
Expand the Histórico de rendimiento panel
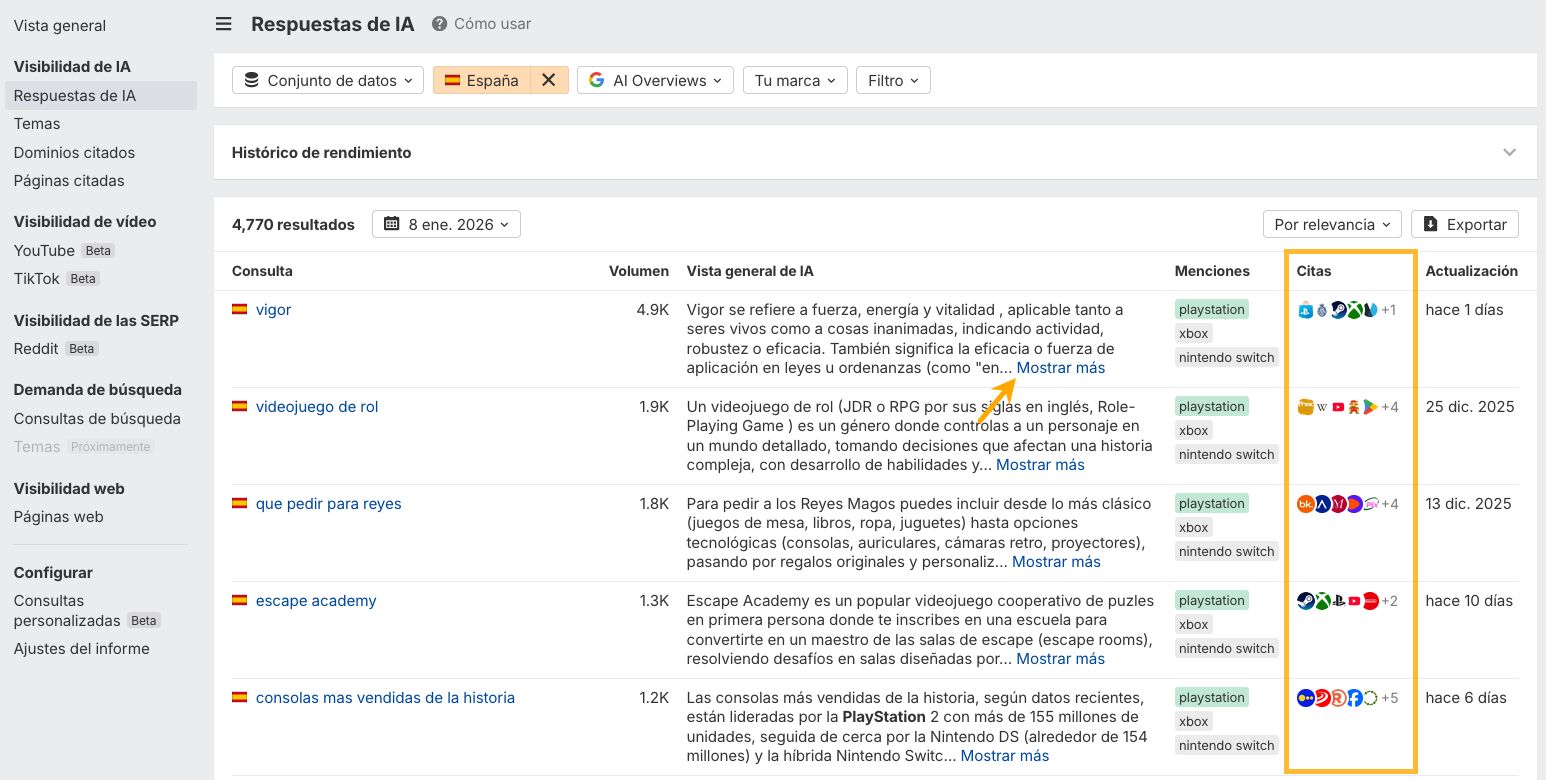1509,153
